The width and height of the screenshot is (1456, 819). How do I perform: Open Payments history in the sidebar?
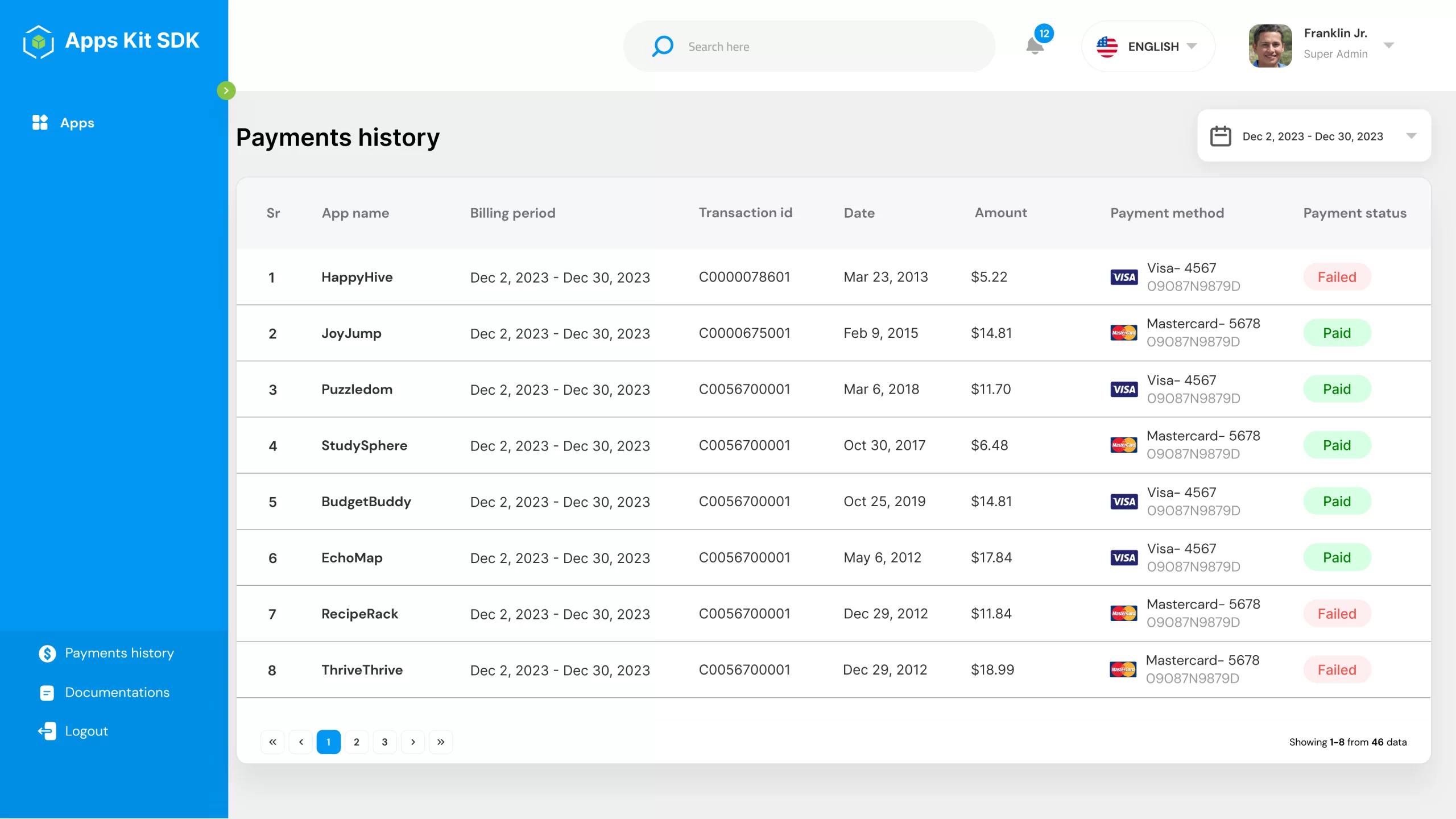[119, 653]
